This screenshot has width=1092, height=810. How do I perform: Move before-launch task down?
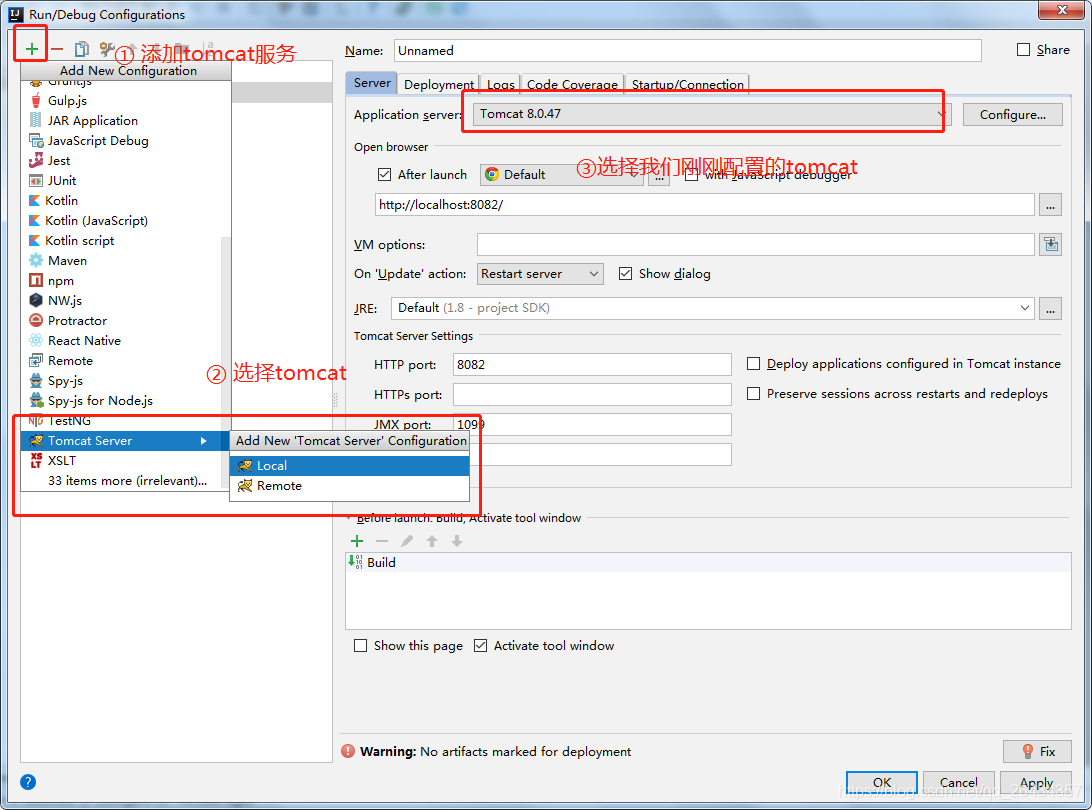457,541
